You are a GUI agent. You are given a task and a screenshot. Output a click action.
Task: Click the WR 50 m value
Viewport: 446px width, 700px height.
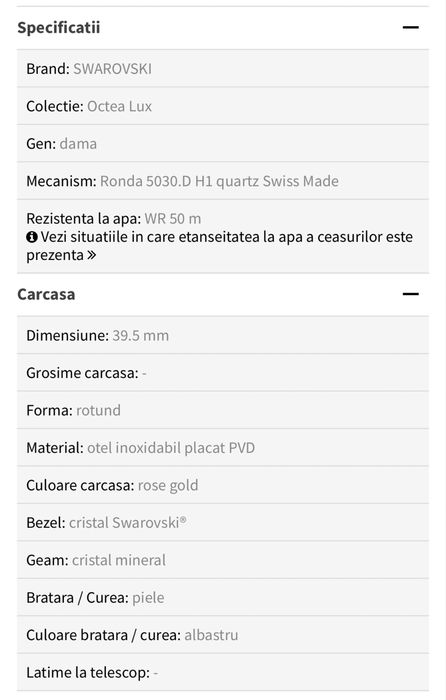(173, 219)
